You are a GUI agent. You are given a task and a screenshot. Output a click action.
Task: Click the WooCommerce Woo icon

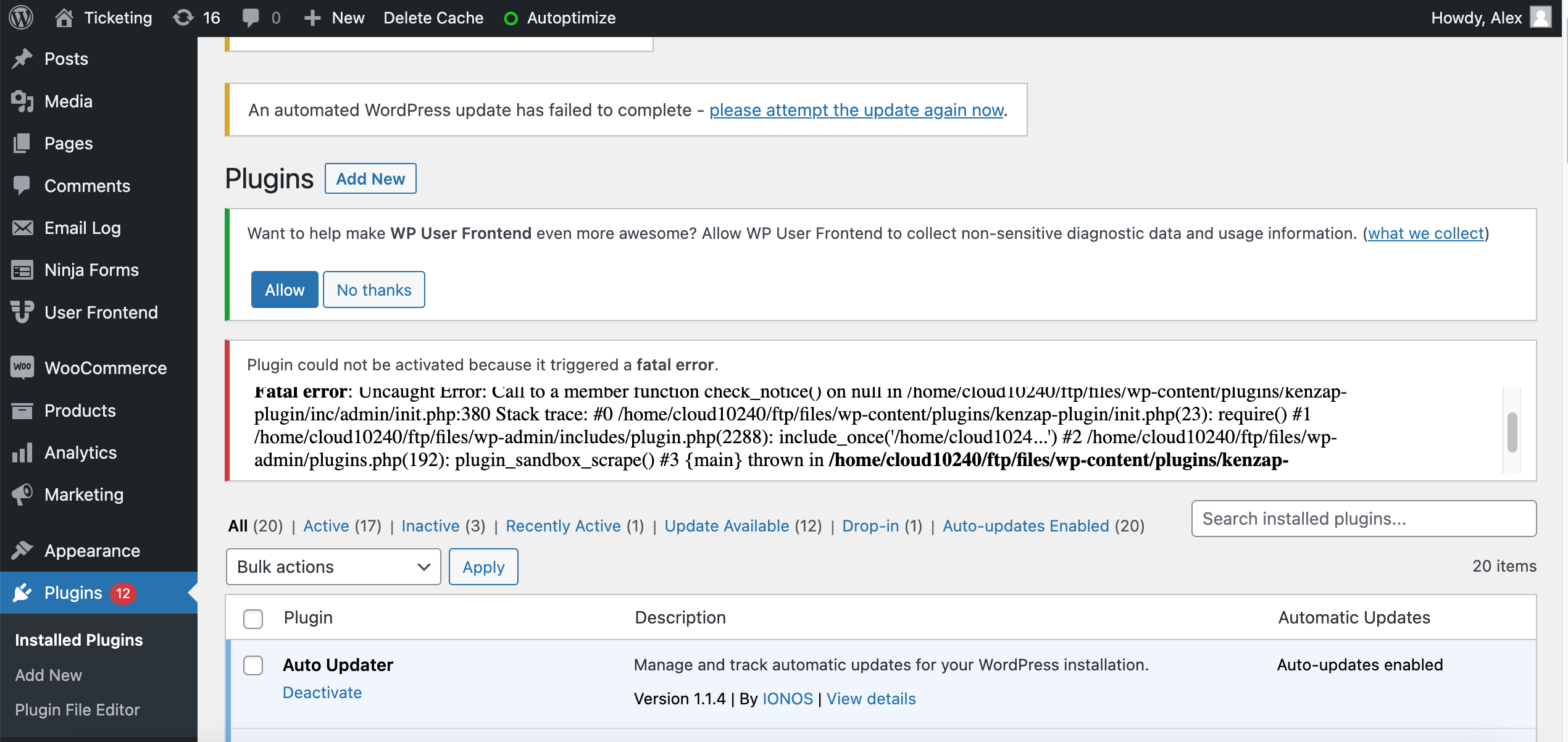pyautogui.click(x=22, y=367)
